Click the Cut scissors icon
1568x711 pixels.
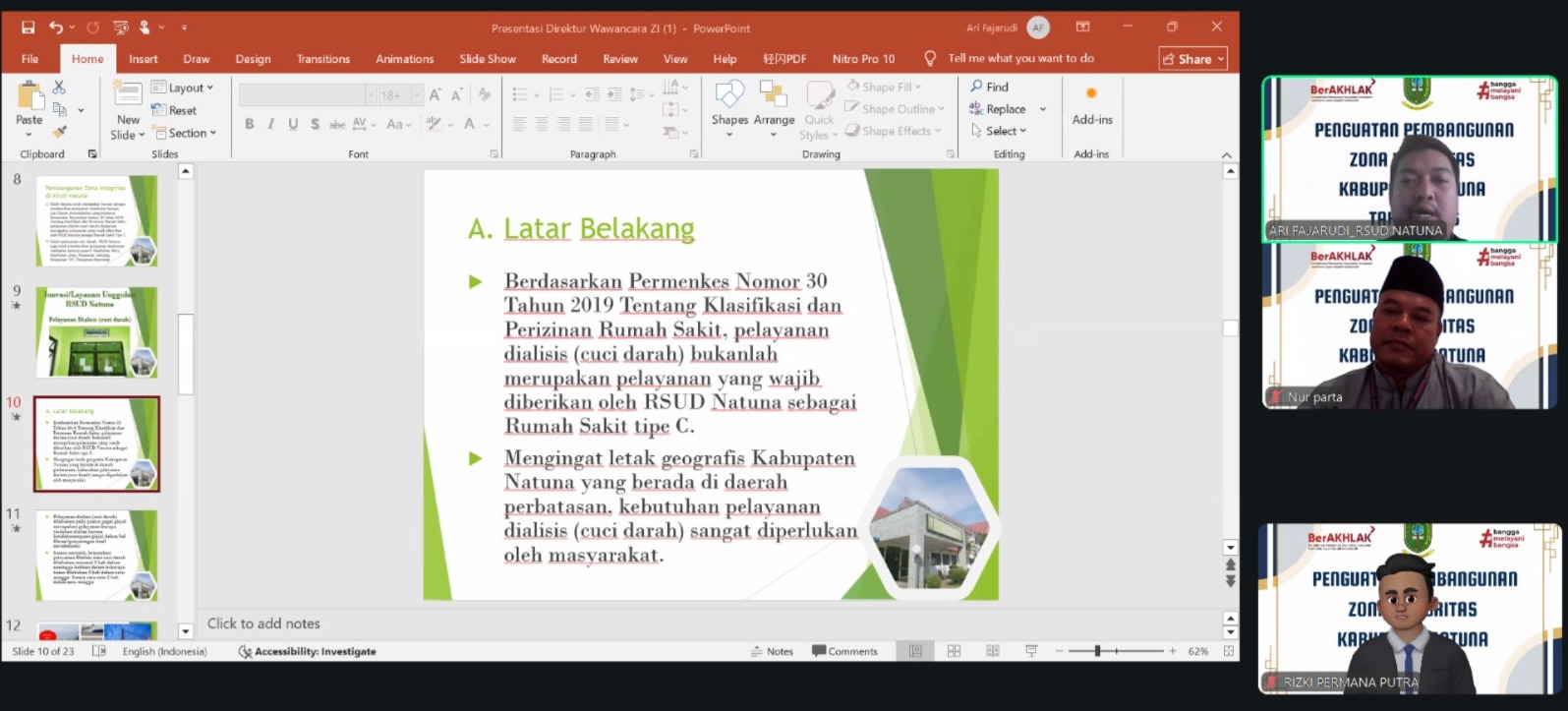pos(59,88)
